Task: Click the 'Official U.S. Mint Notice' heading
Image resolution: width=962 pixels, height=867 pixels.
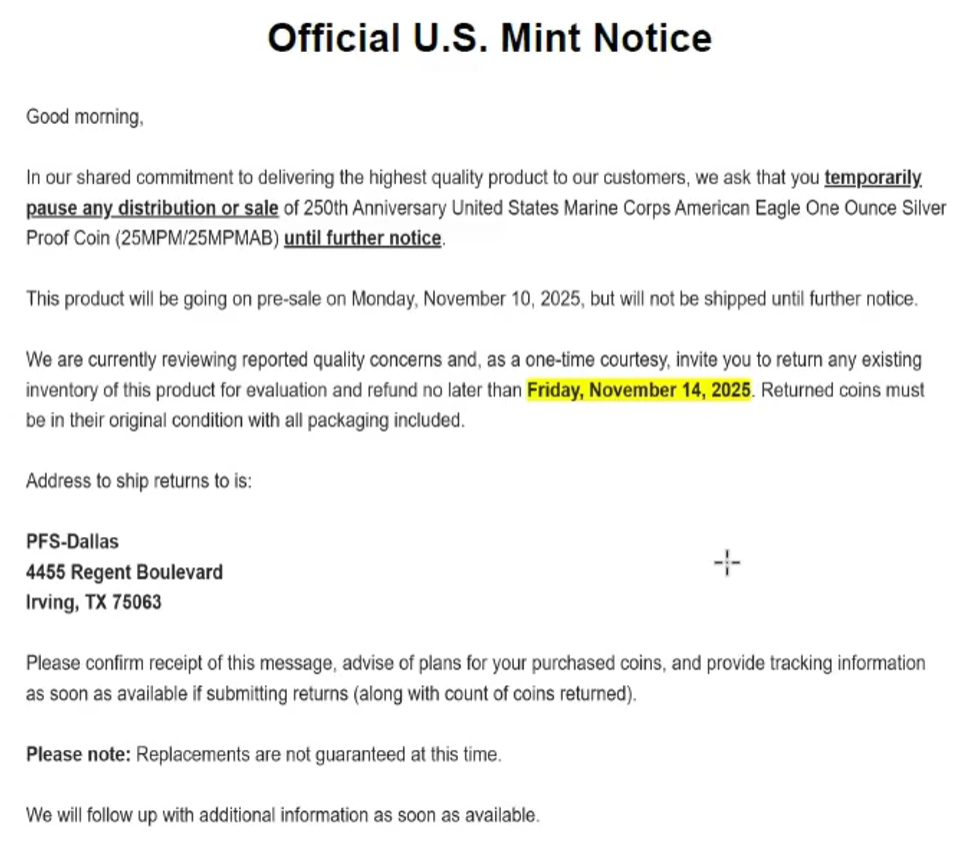Action: tap(490, 38)
